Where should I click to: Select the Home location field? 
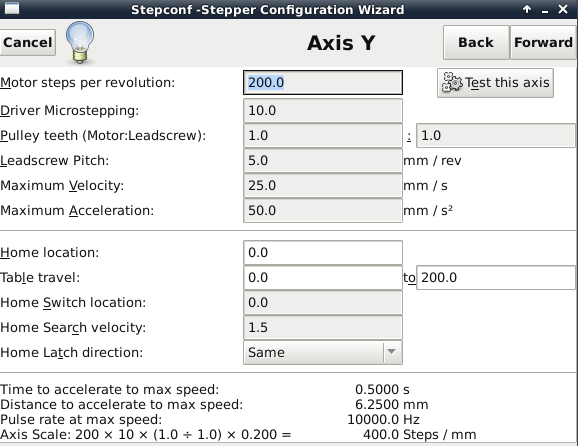pyautogui.click(x=323, y=252)
